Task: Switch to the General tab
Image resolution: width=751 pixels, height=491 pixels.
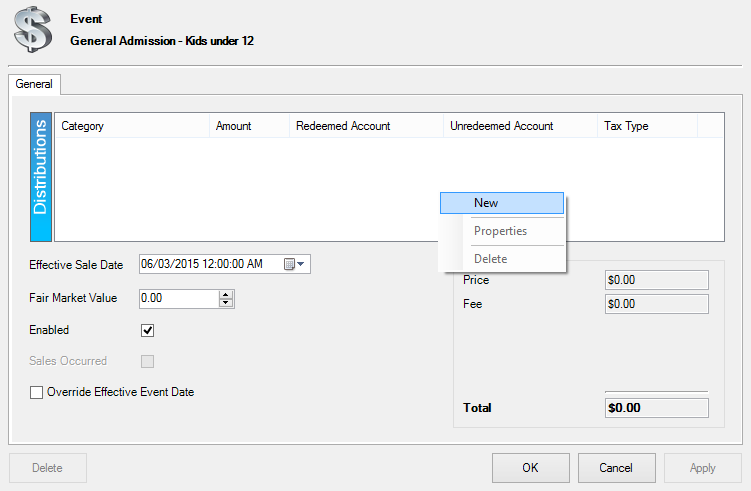Action: 34,84
